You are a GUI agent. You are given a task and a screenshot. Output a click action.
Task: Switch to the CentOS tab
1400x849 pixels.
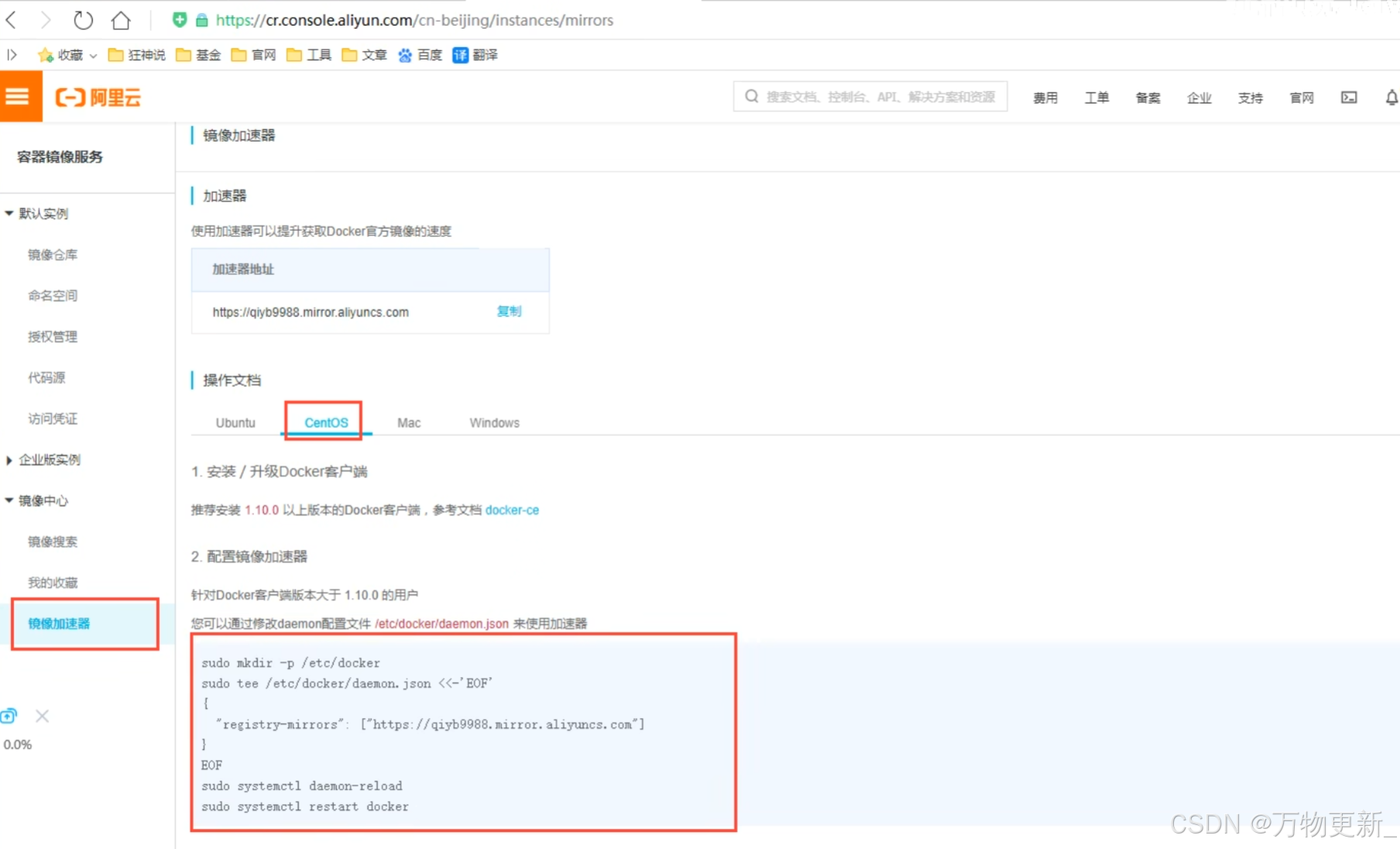pyautogui.click(x=326, y=422)
